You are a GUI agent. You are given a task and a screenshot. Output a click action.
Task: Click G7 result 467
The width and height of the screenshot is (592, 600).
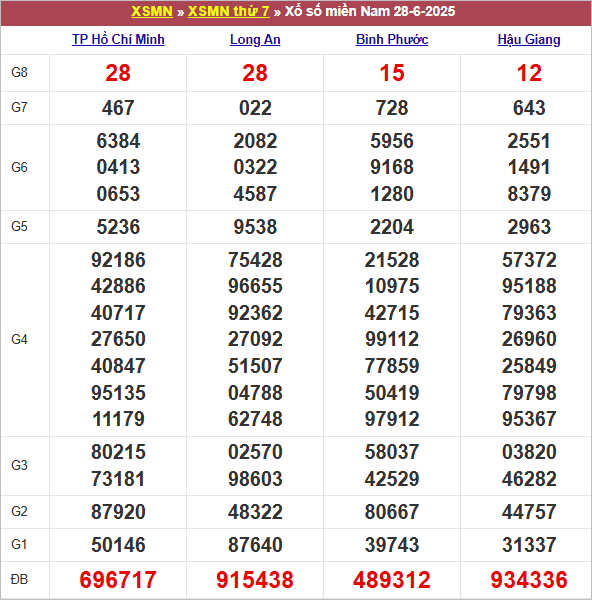coord(118,108)
